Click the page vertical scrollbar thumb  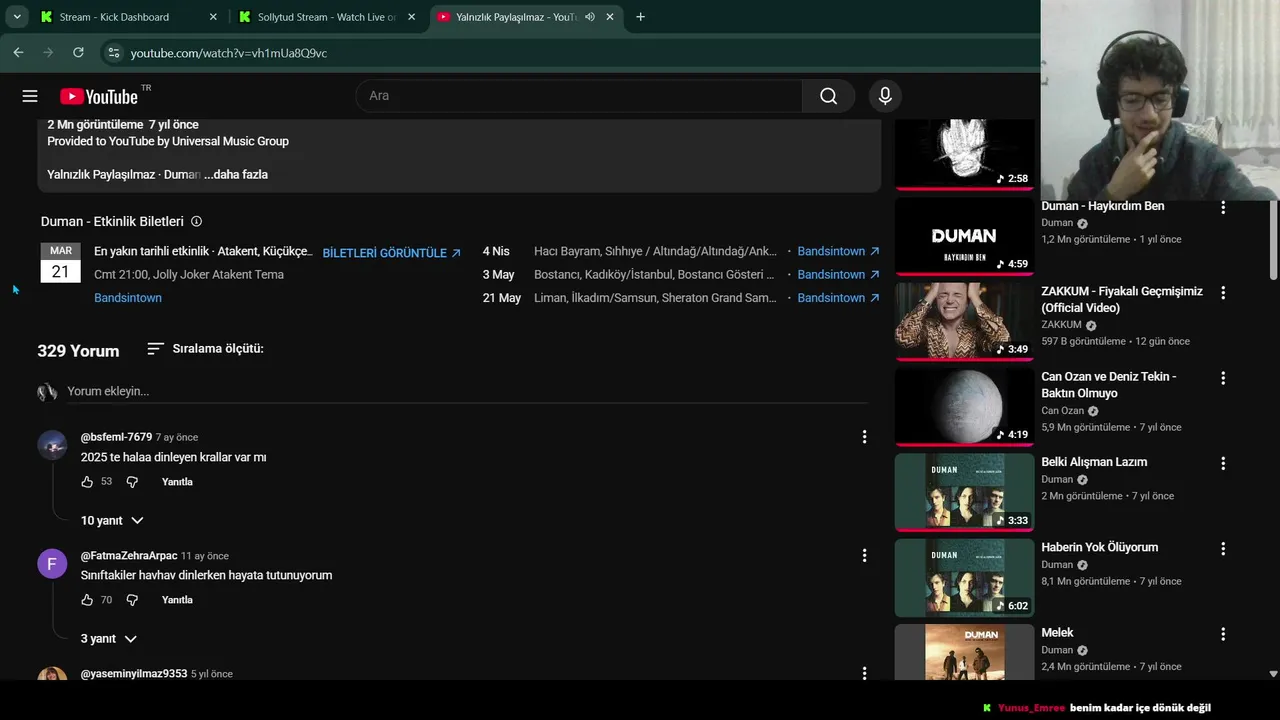(x=1273, y=240)
